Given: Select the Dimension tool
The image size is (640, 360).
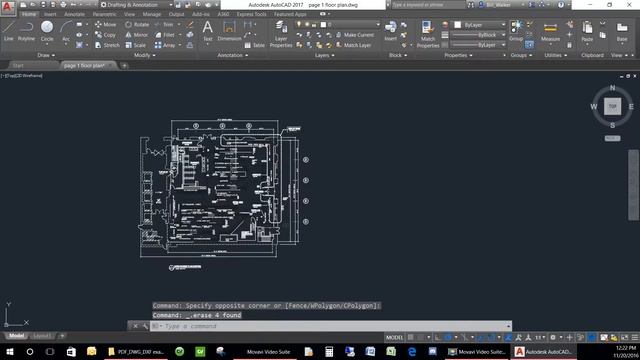Looking at the screenshot, I should point(229,31).
